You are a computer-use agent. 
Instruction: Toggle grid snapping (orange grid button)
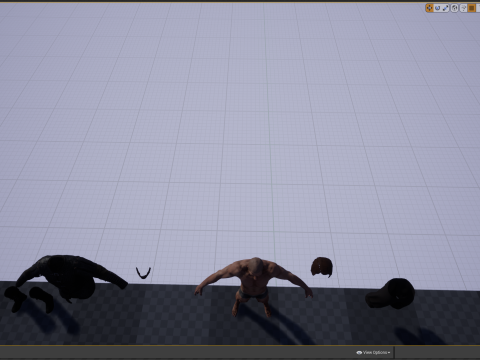pyautogui.click(x=472, y=8)
